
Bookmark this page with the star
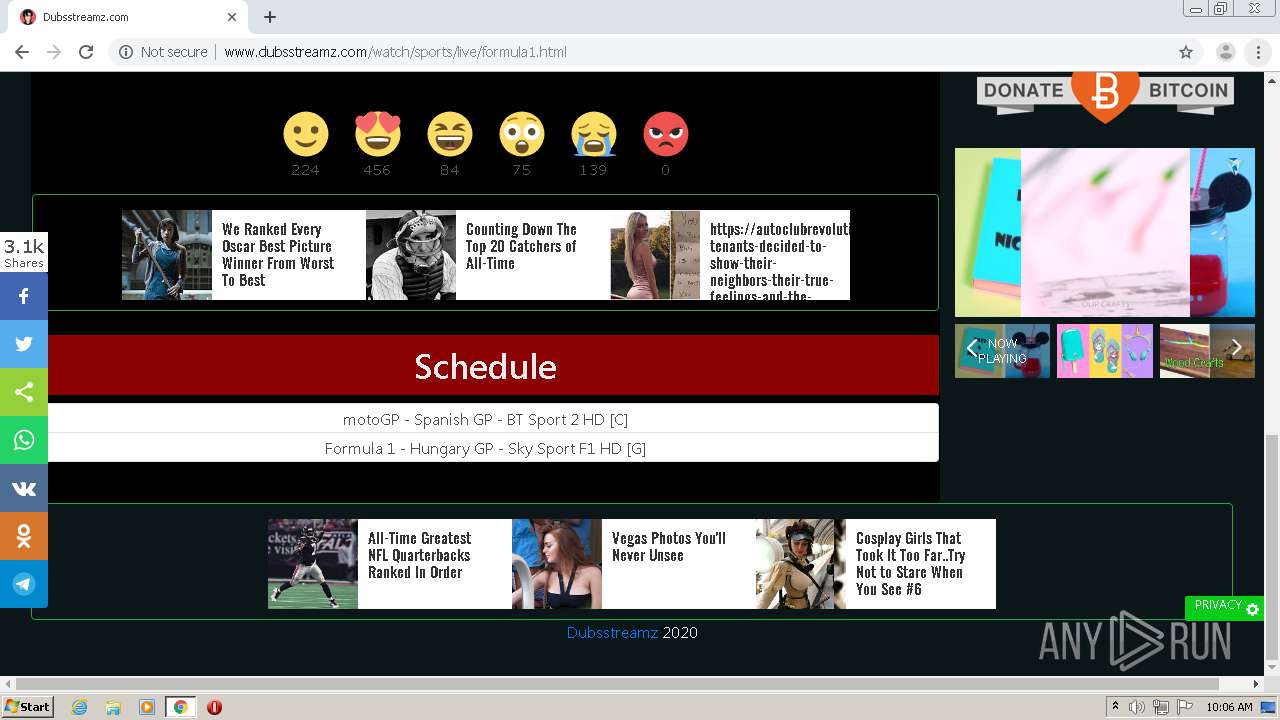(1186, 52)
